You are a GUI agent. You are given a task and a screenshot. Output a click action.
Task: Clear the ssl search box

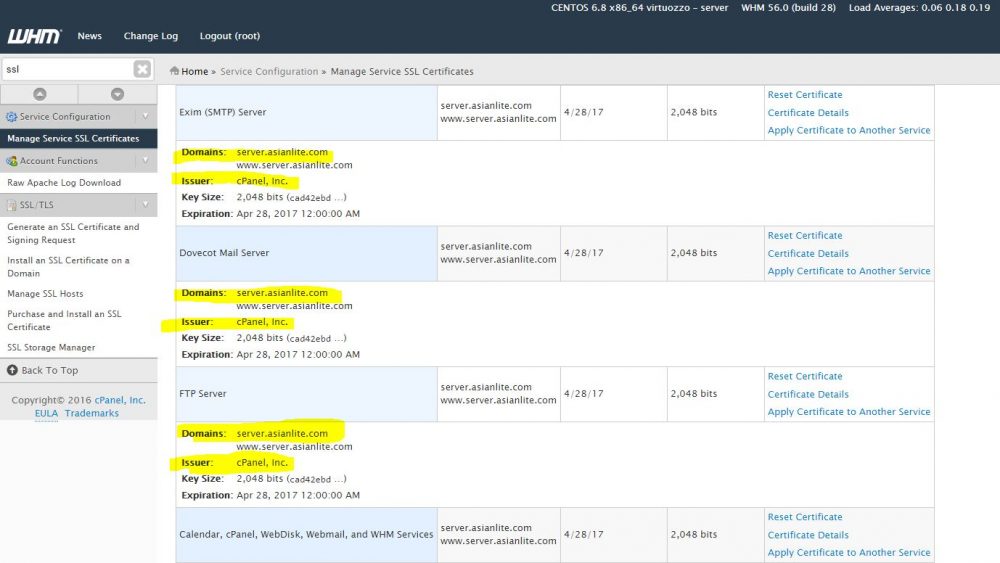tap(142, 69)
